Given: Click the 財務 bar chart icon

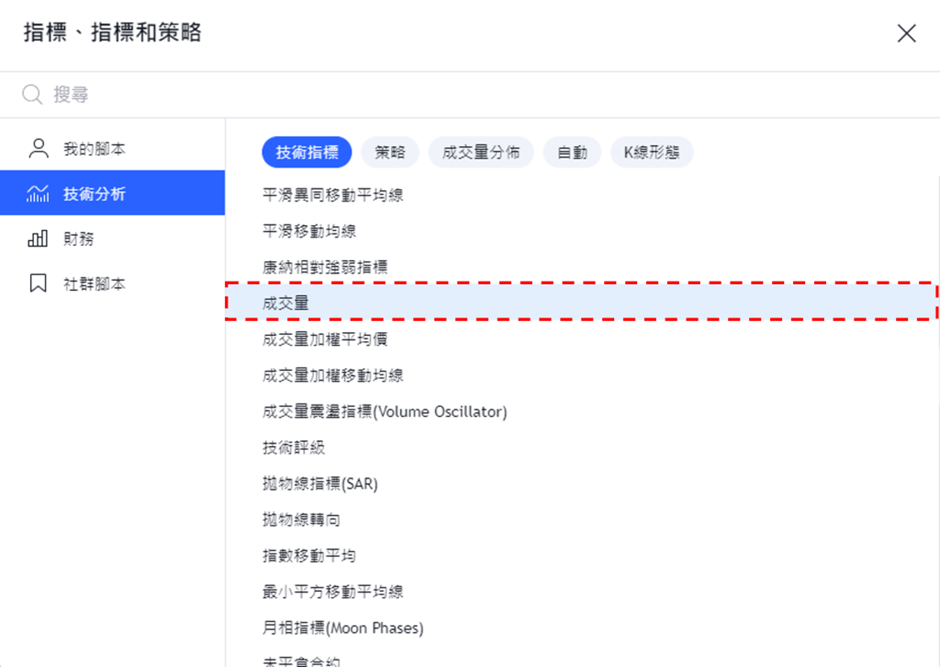Looking at the screenshot, I should pyautogui.click(x=38, y=239).
